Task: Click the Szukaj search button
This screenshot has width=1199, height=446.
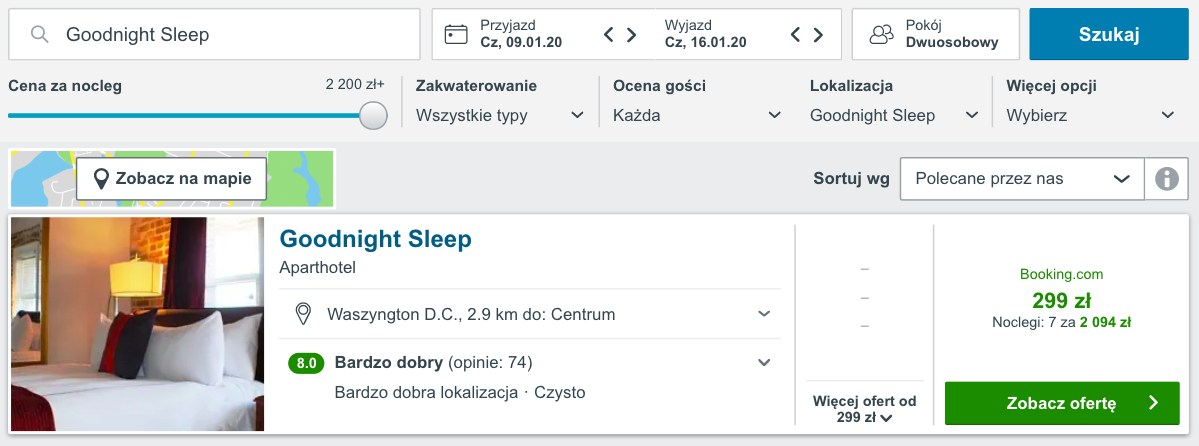Action: click(x=1109, y=34)
